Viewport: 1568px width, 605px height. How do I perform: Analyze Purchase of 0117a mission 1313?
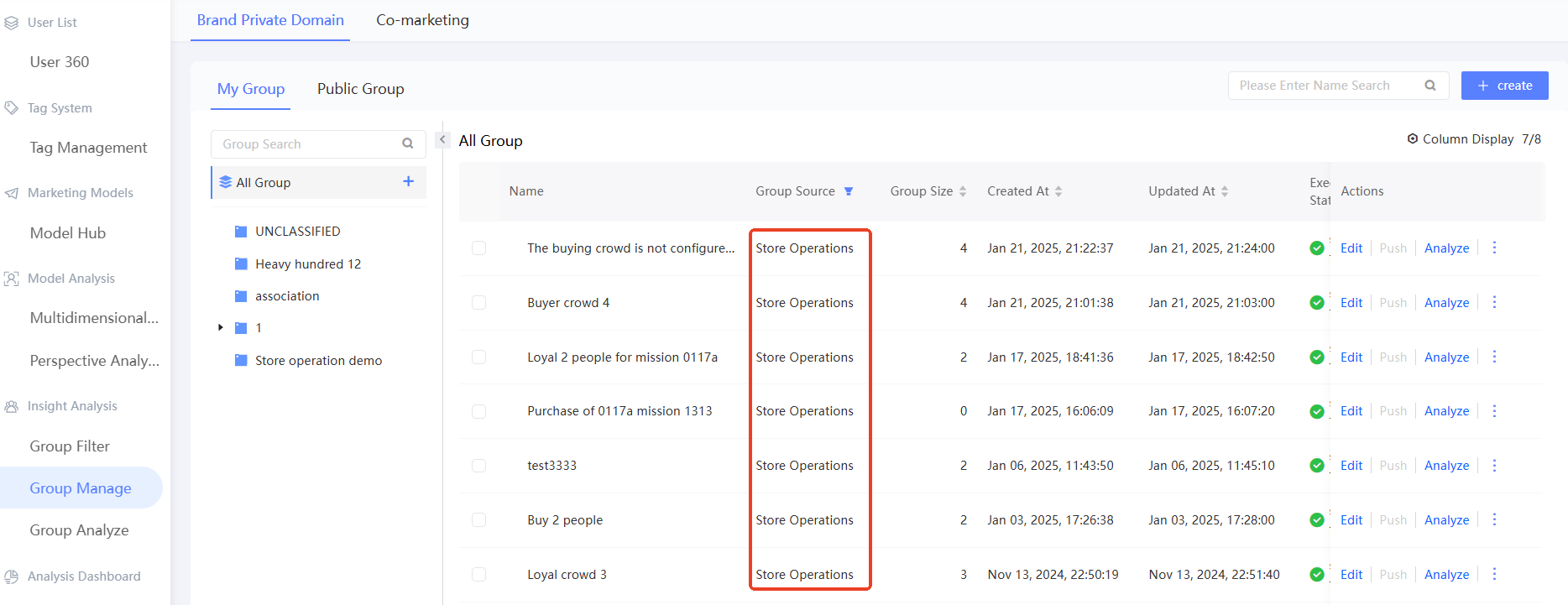1447,411
